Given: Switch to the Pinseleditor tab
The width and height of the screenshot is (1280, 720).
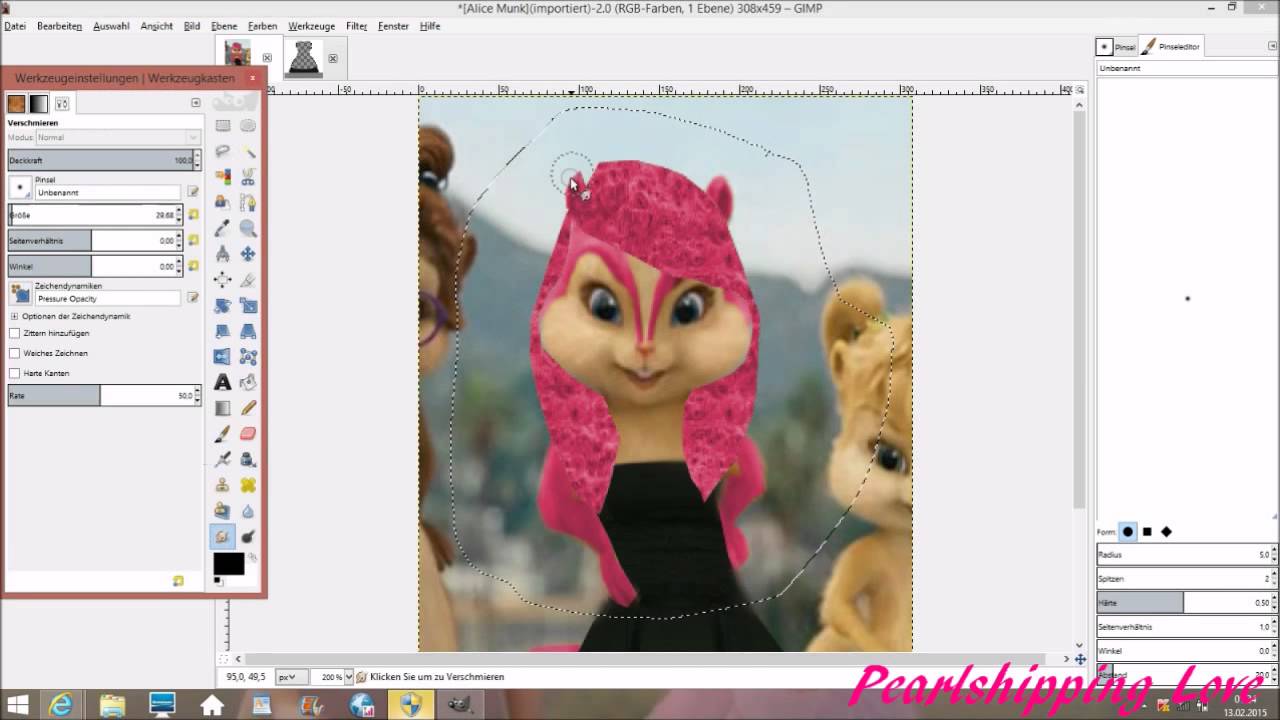Looking at the screenshot, I should coord(1172,46).
